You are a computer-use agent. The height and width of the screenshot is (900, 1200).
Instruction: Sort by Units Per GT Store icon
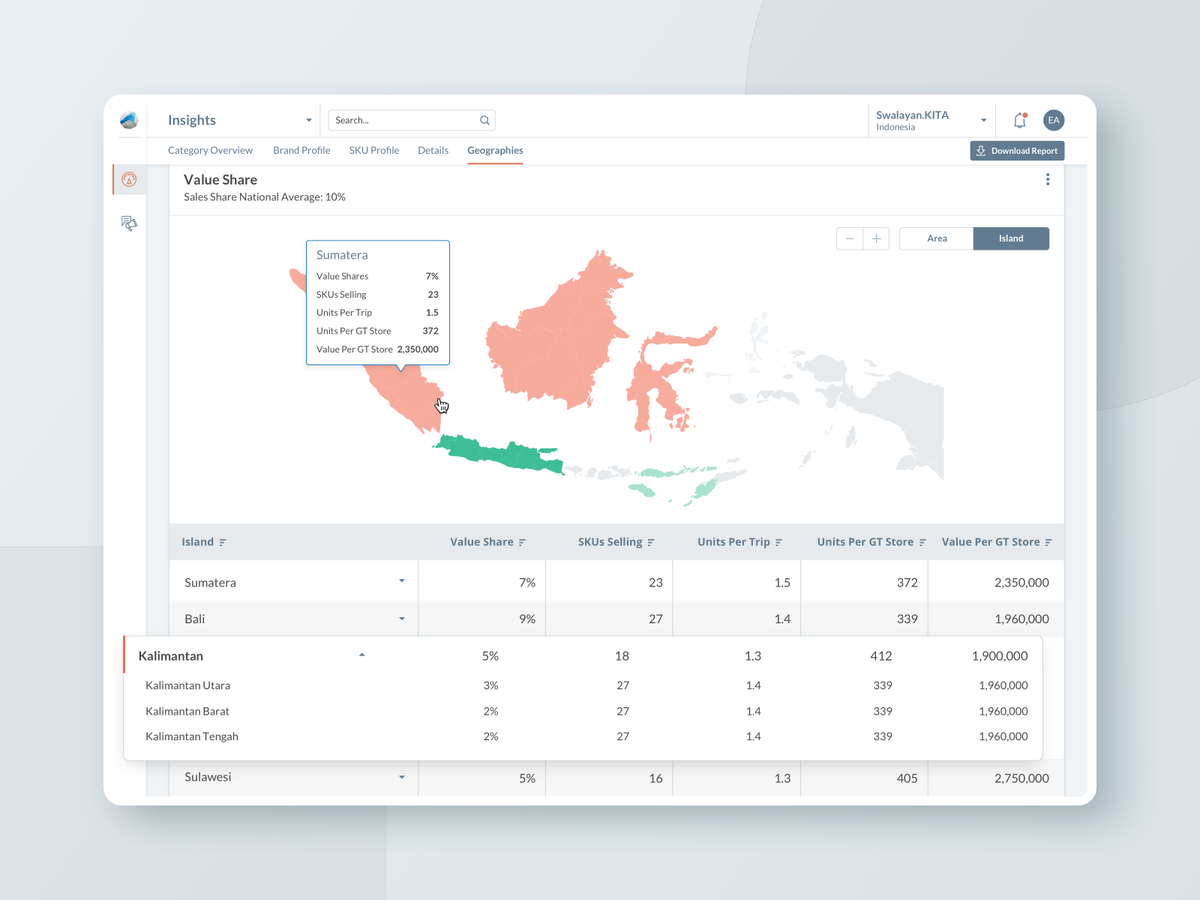(922, 542)
